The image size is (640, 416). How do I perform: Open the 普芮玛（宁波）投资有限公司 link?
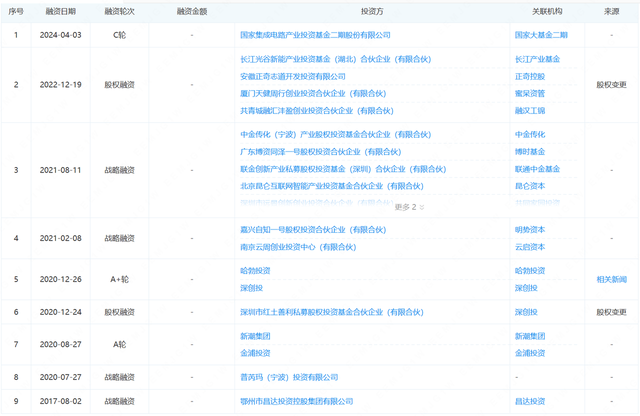(x=289, y=377)
